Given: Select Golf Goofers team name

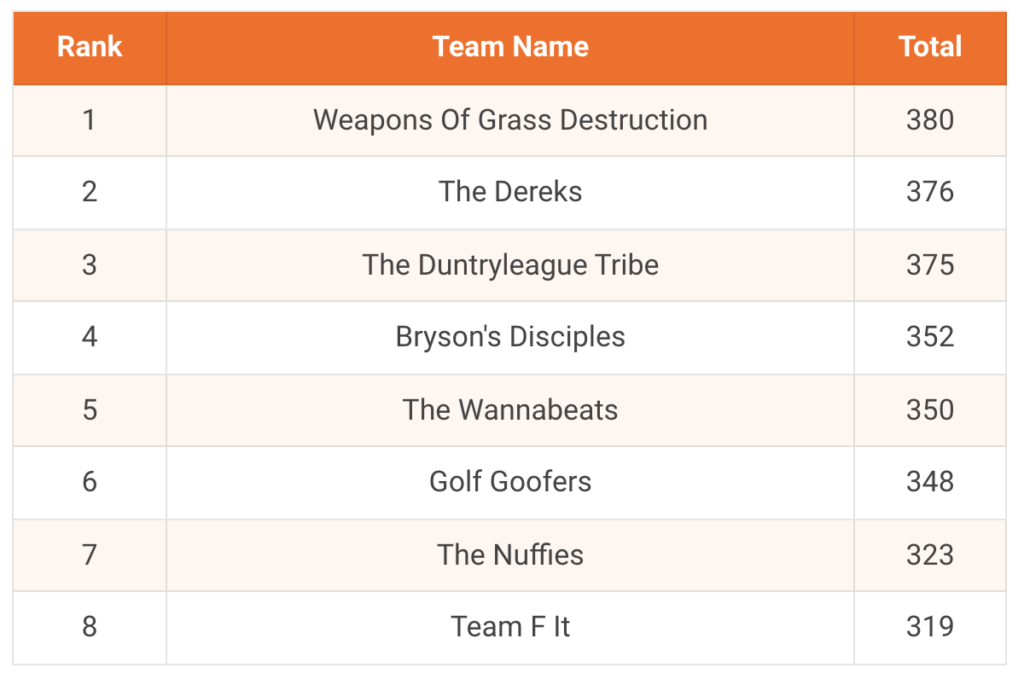Looking at the screenshot, I should pos(510,482).
